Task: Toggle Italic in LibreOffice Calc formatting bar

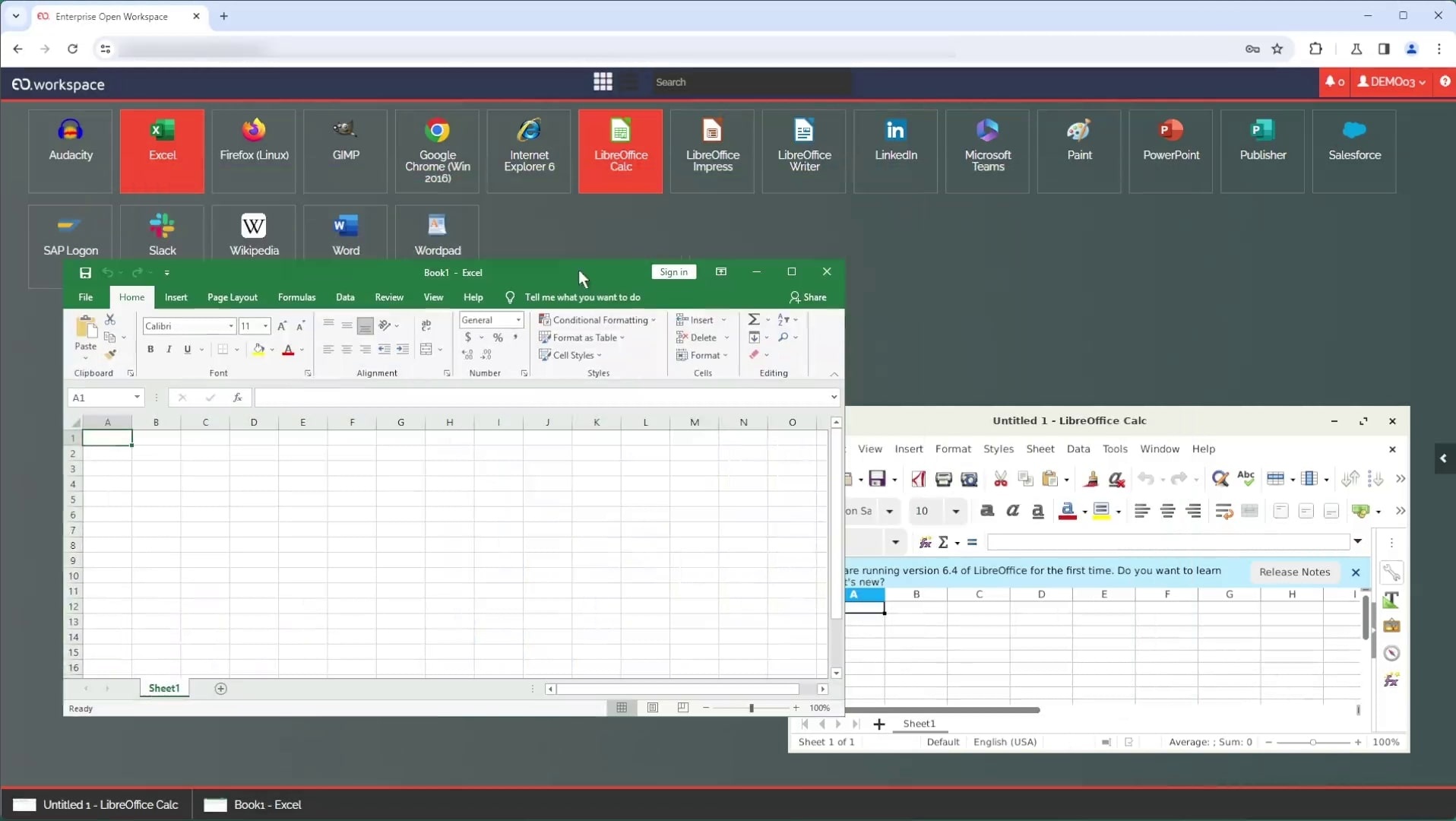Action: pos(1012,511)
